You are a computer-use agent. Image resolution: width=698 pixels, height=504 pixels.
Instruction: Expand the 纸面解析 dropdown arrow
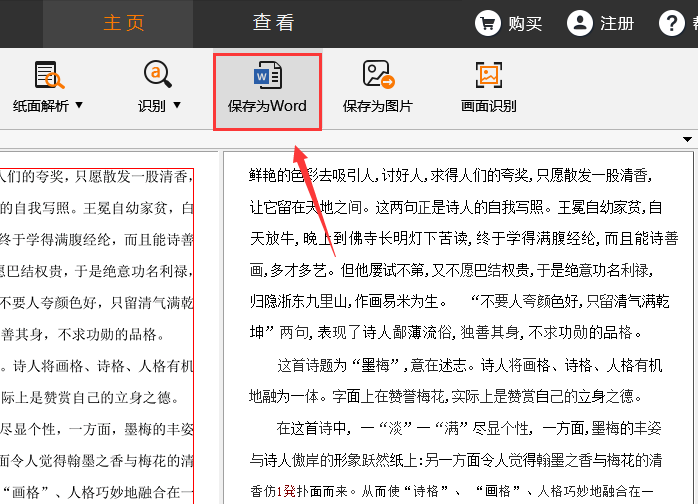79,105
